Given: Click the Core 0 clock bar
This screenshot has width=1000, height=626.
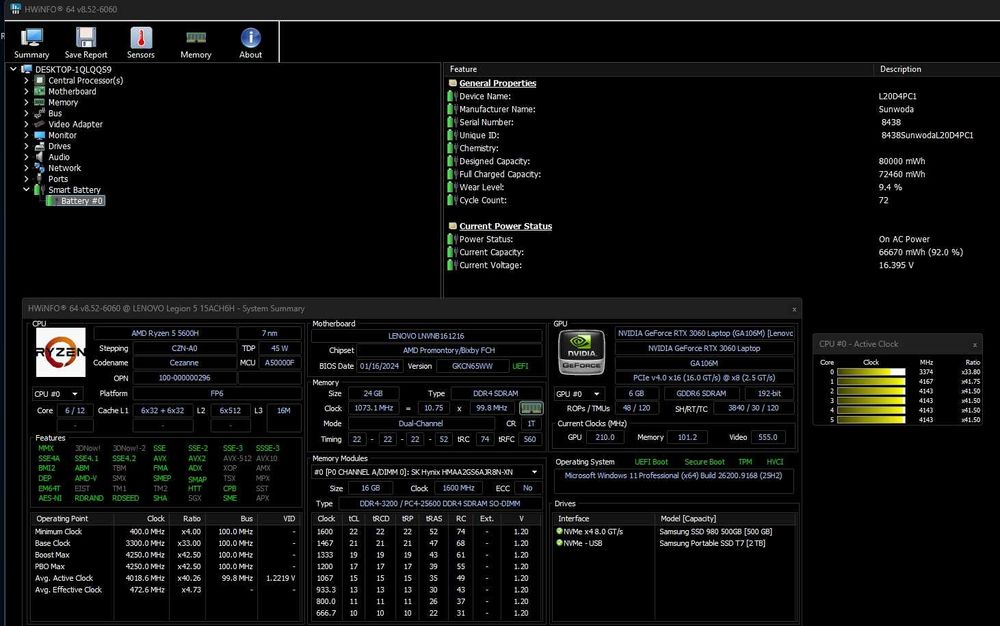Looking at the screenshot, I should point(871,372).
